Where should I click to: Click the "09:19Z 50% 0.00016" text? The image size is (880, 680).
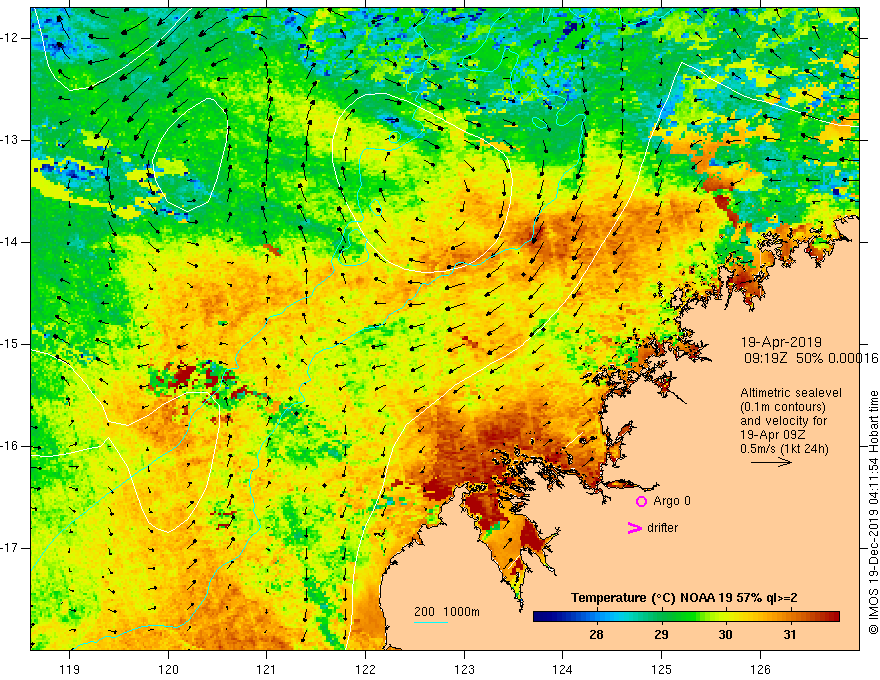click(811, 358)
